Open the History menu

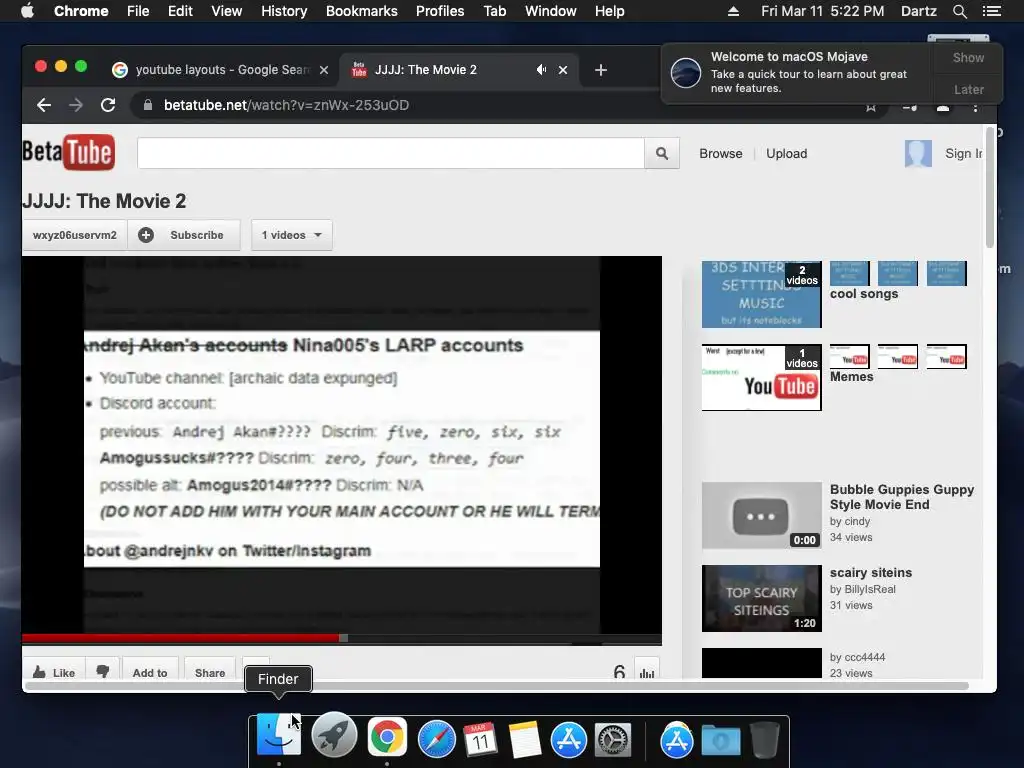pos(284,11)
